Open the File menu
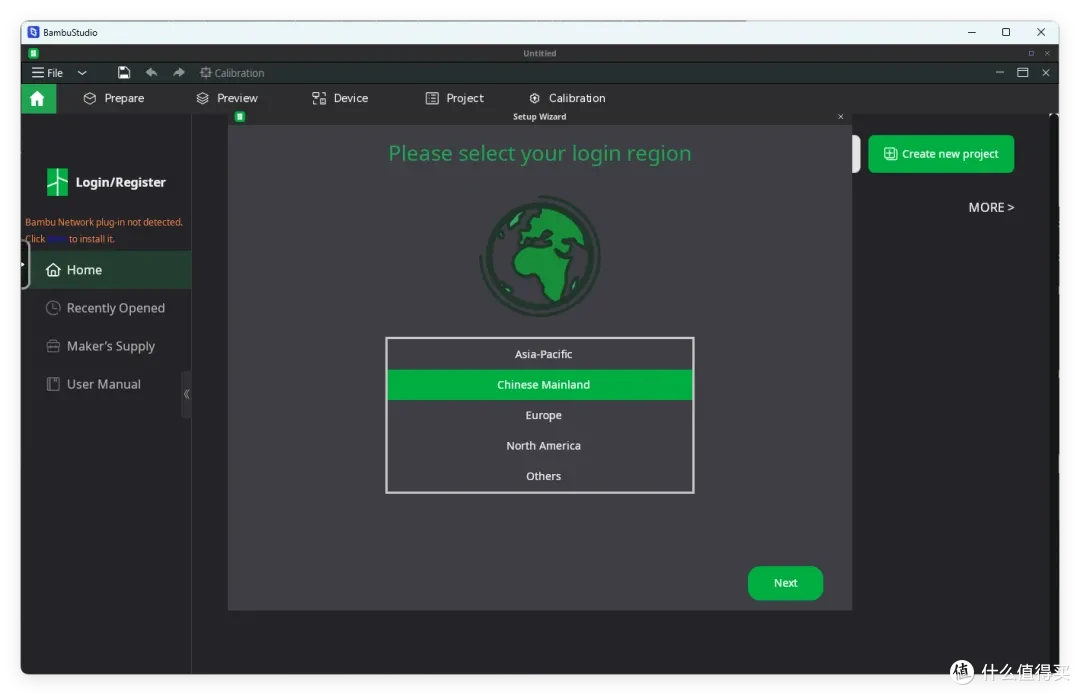Image resolution: width=1080 pixels, height=695 pixels. click(47, 73)
